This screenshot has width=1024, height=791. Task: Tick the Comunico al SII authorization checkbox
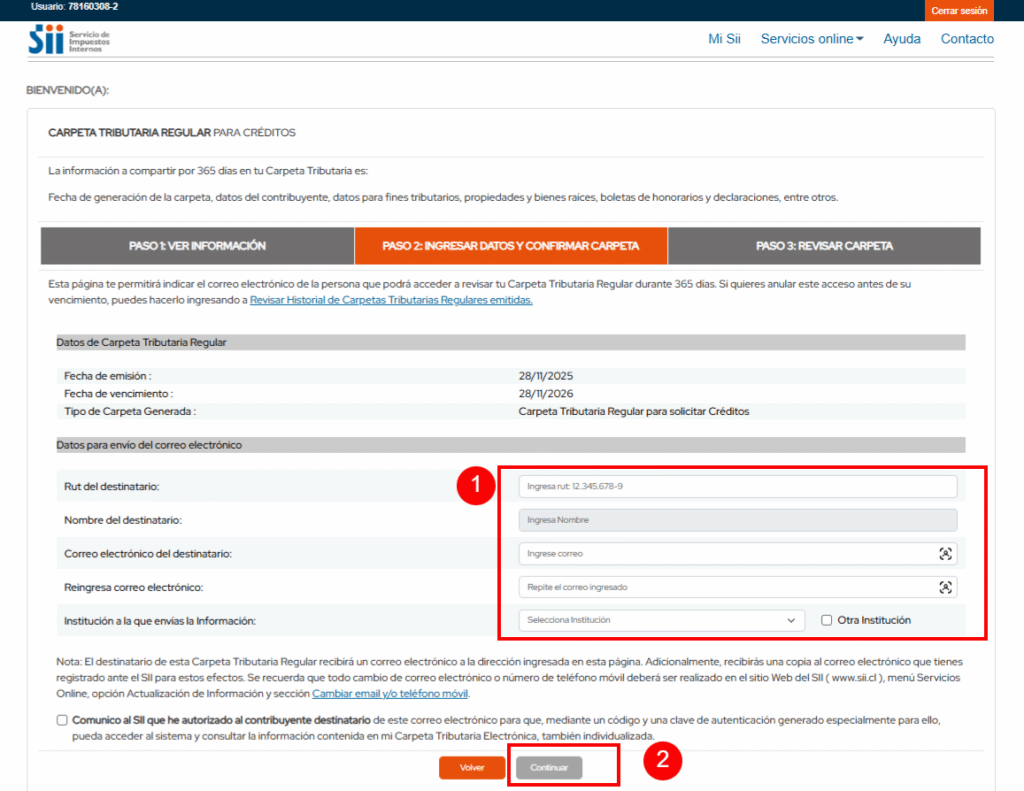point(62,720)
